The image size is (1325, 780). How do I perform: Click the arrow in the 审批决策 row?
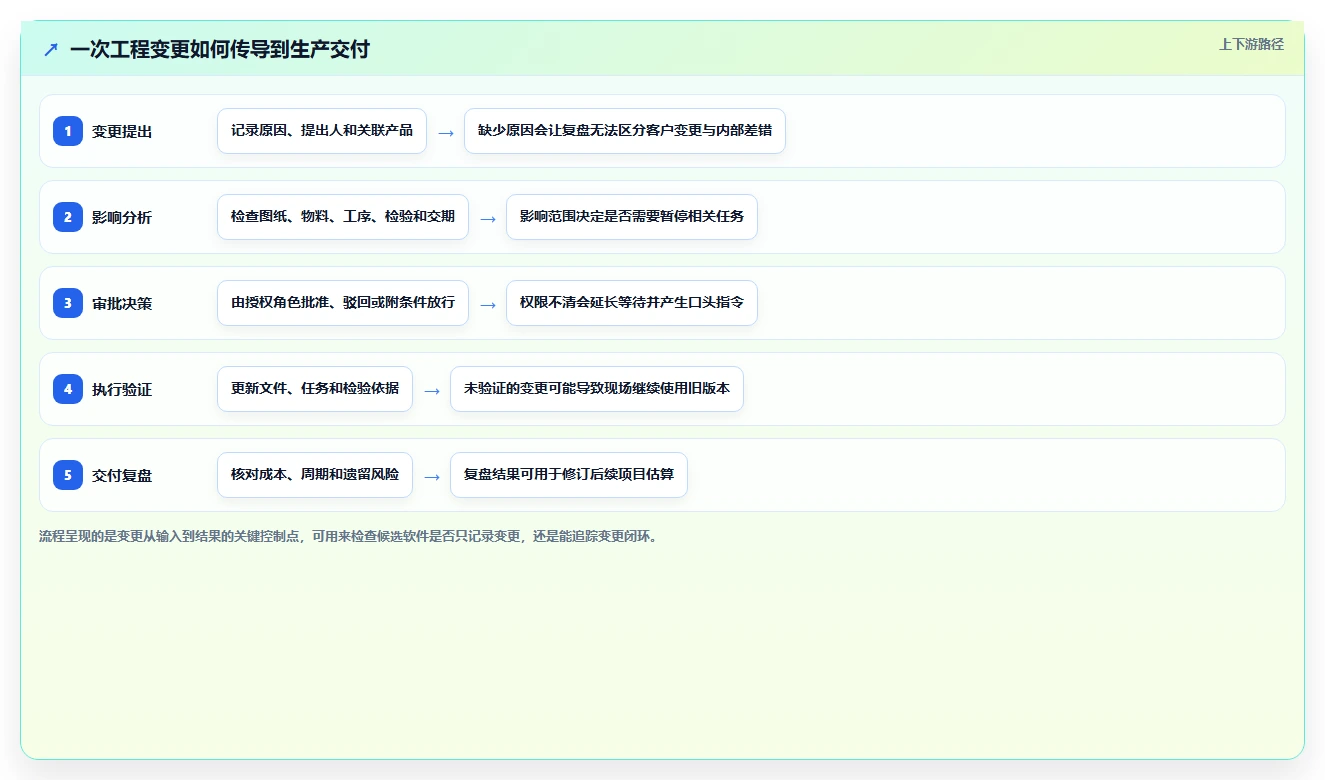(x=488, y=304)
